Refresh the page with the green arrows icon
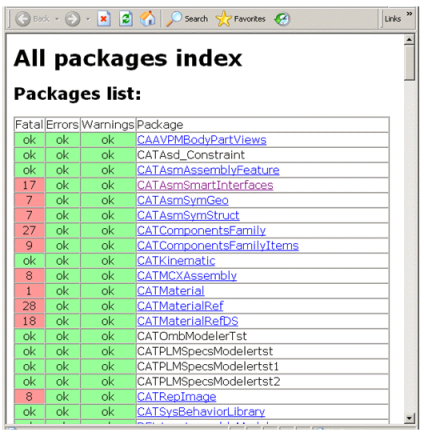 126,19
